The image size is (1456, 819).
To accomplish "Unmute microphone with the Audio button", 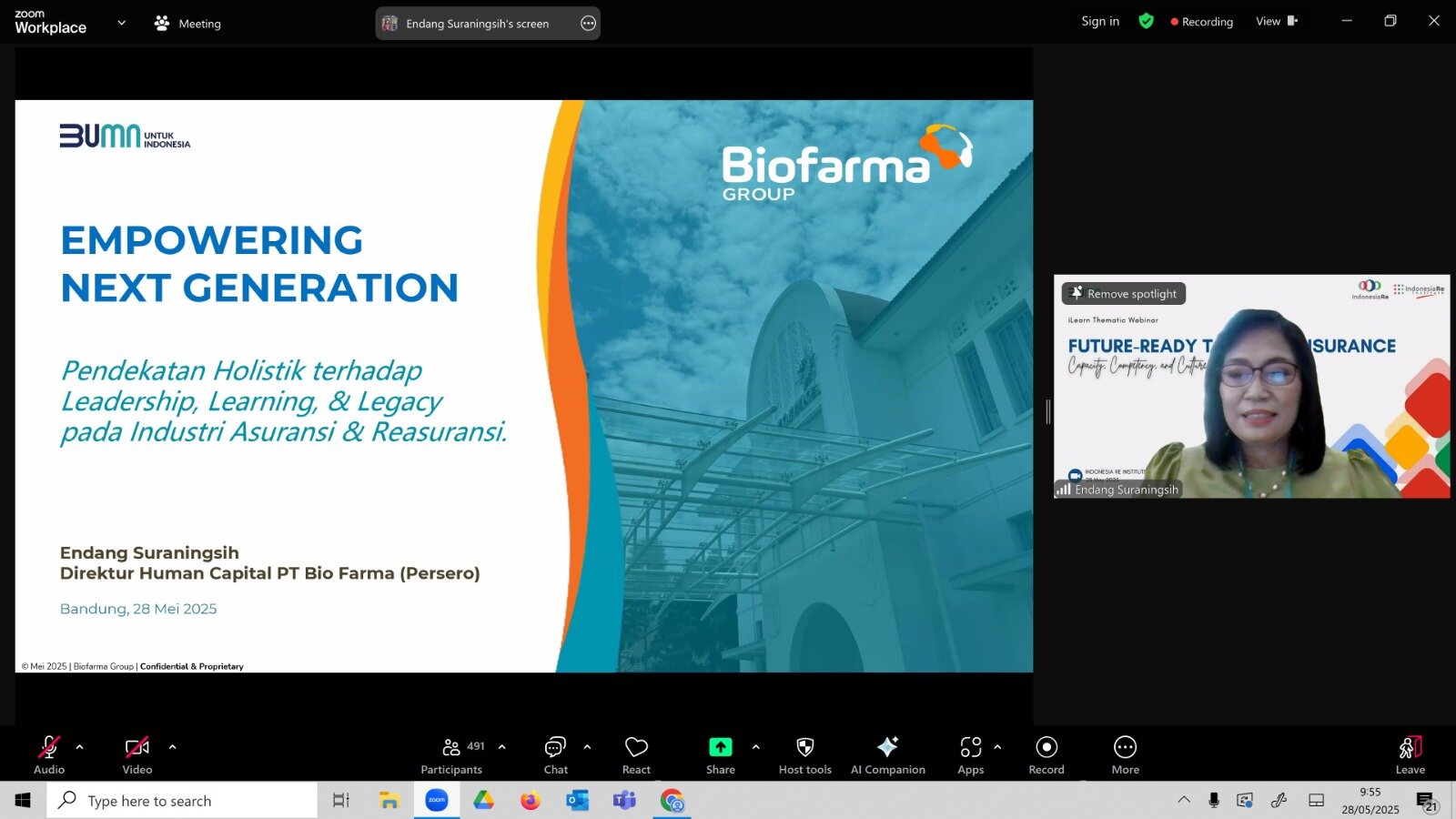I will coord(49,754).
